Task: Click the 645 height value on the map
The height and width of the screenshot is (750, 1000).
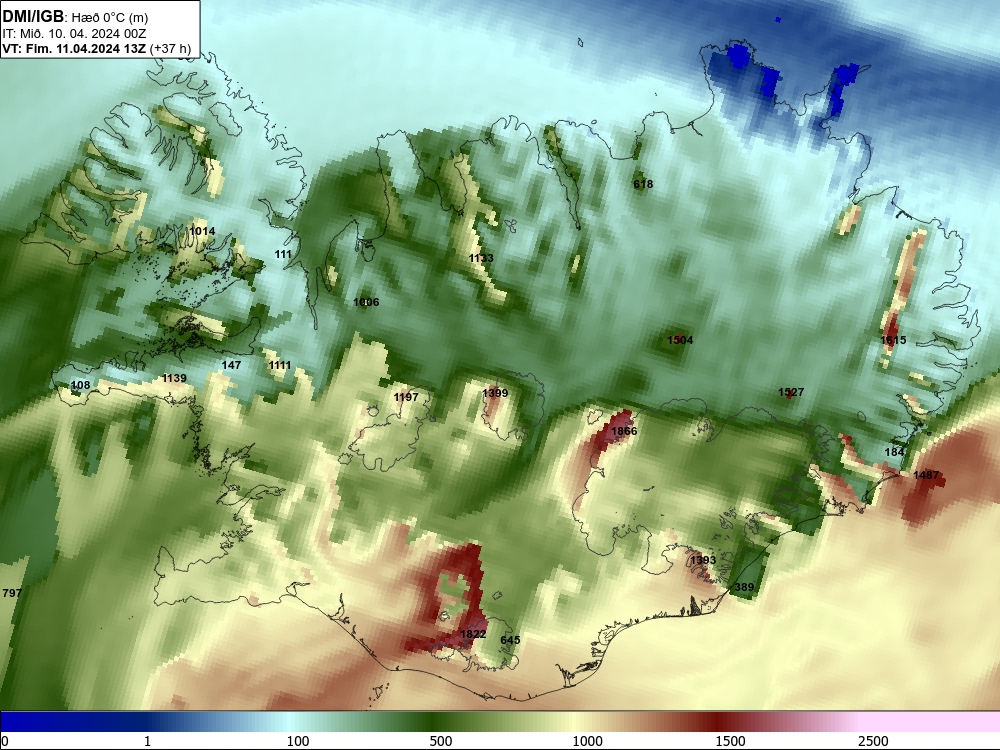Action: click(x=510, y=640)
